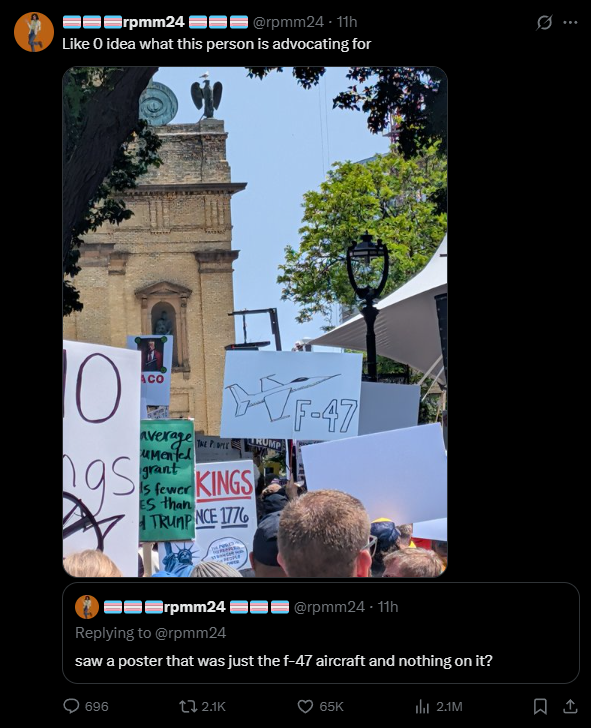Open the three-dot more options menu
The height and width of the screenshot is (728, 591).
click(570, 22)
